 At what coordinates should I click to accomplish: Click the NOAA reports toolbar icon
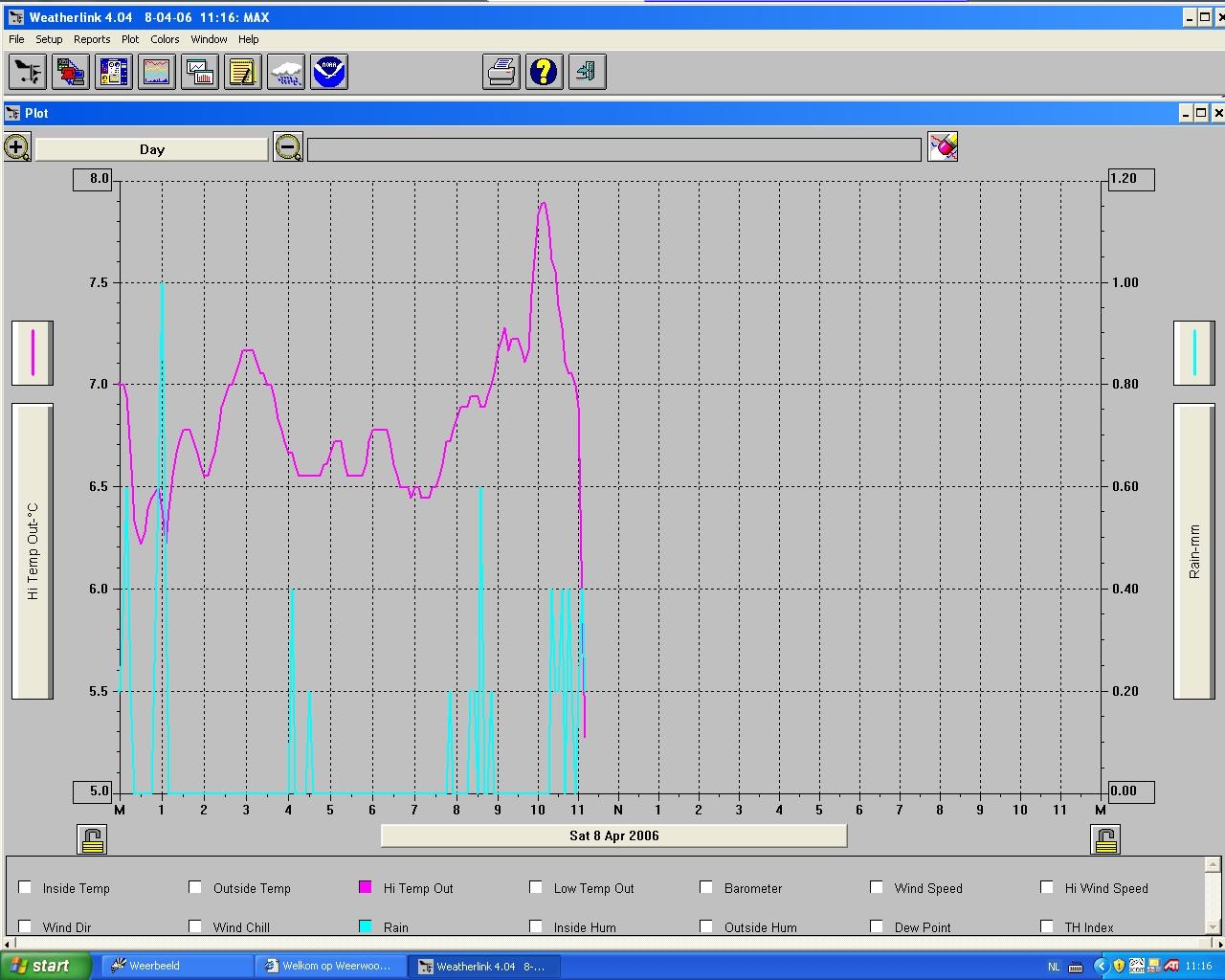pos(329,72)
